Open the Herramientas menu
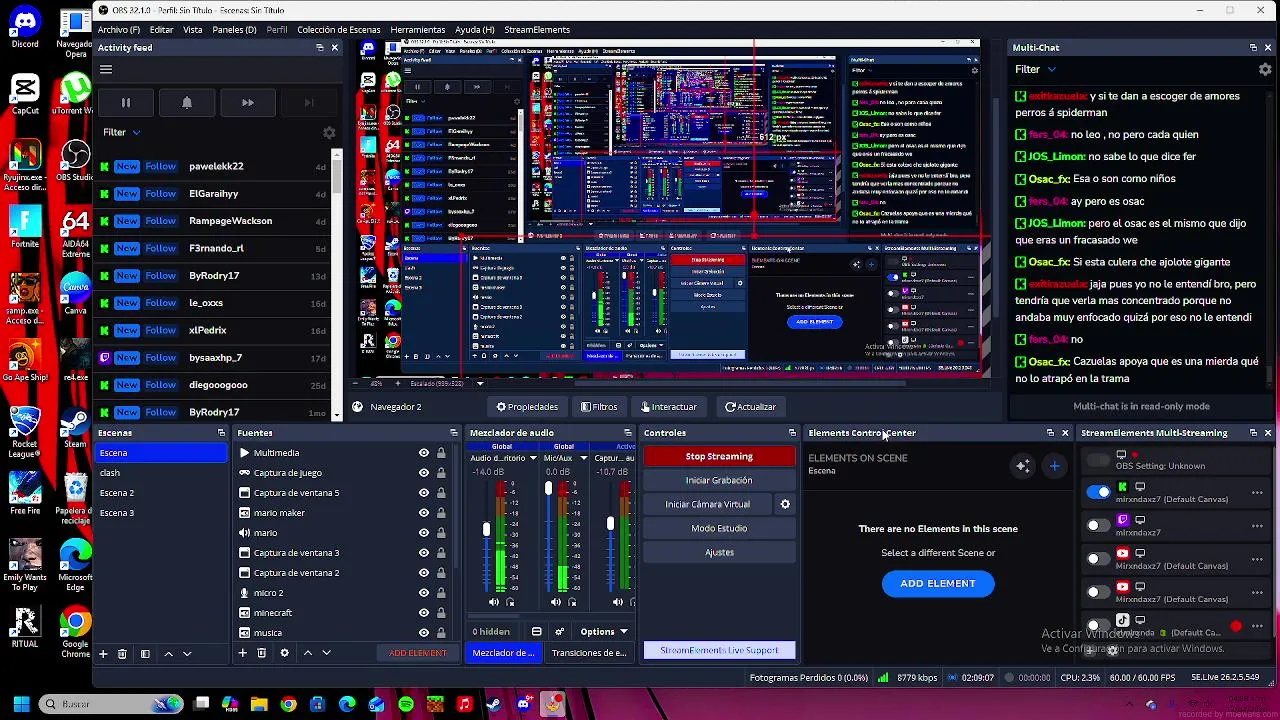The image size is (1280, 720). coord(417,30)
